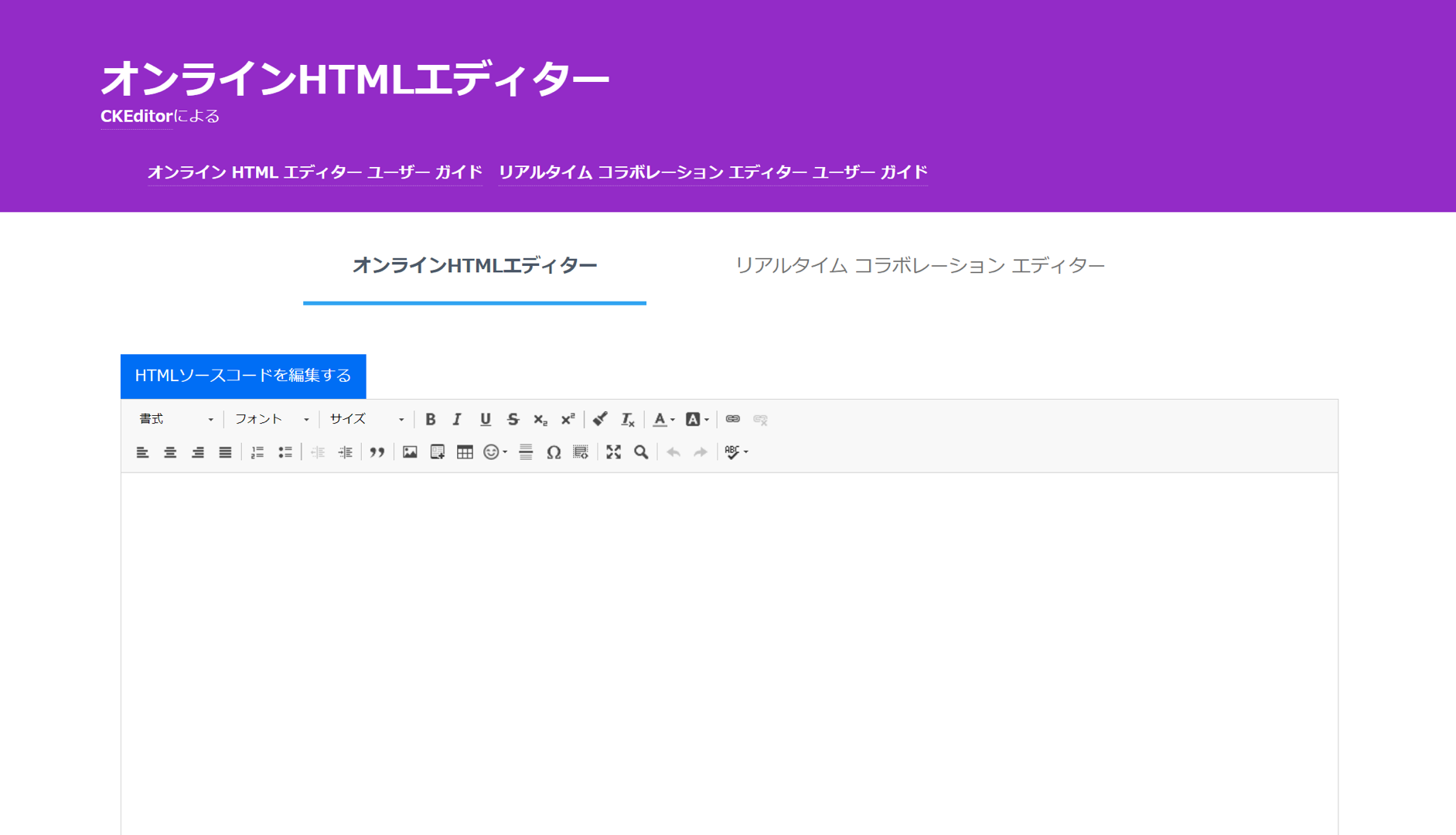This screenshot has width=1456, height=835.
Task: Open オンライン HTML エディター ユーザー ガイド link
Action: pyautogui.click(x=315, y=172)
